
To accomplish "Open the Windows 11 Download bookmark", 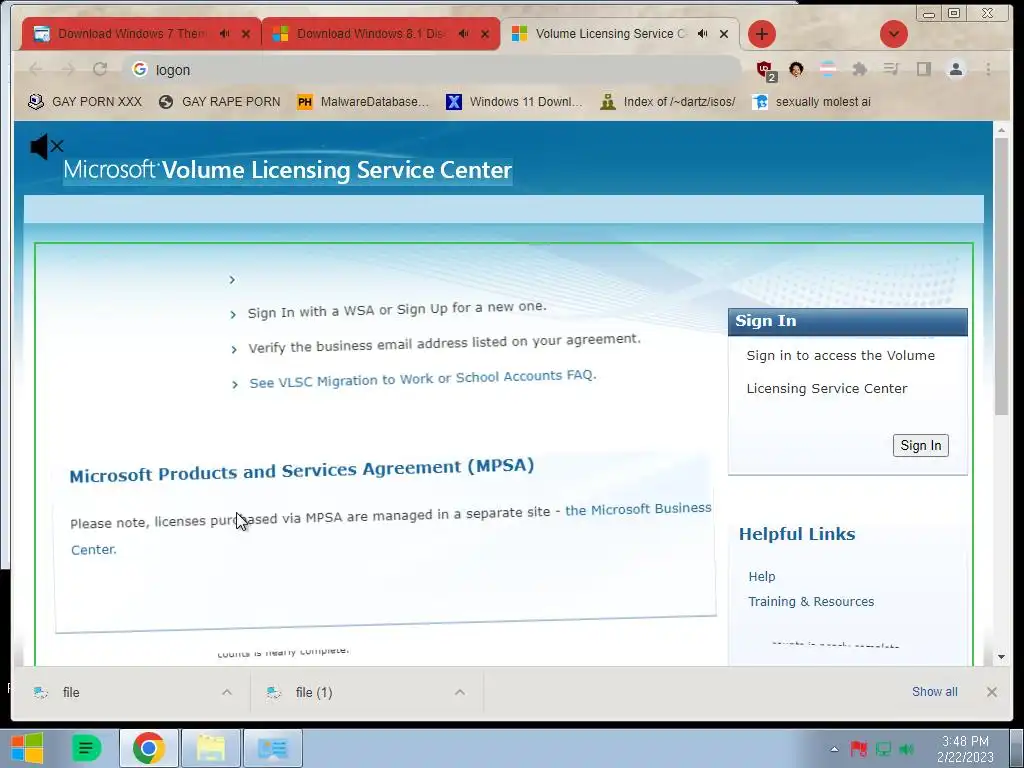I will (514, 102).
